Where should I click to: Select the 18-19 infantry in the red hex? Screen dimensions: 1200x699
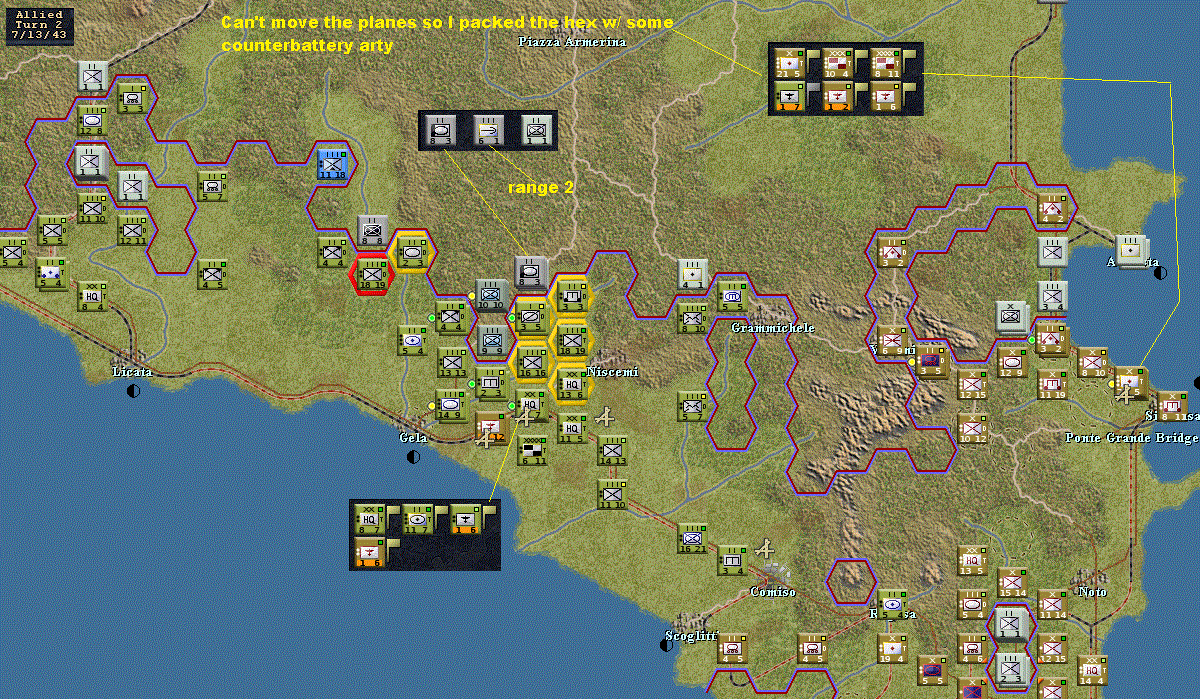pos(372,273)
